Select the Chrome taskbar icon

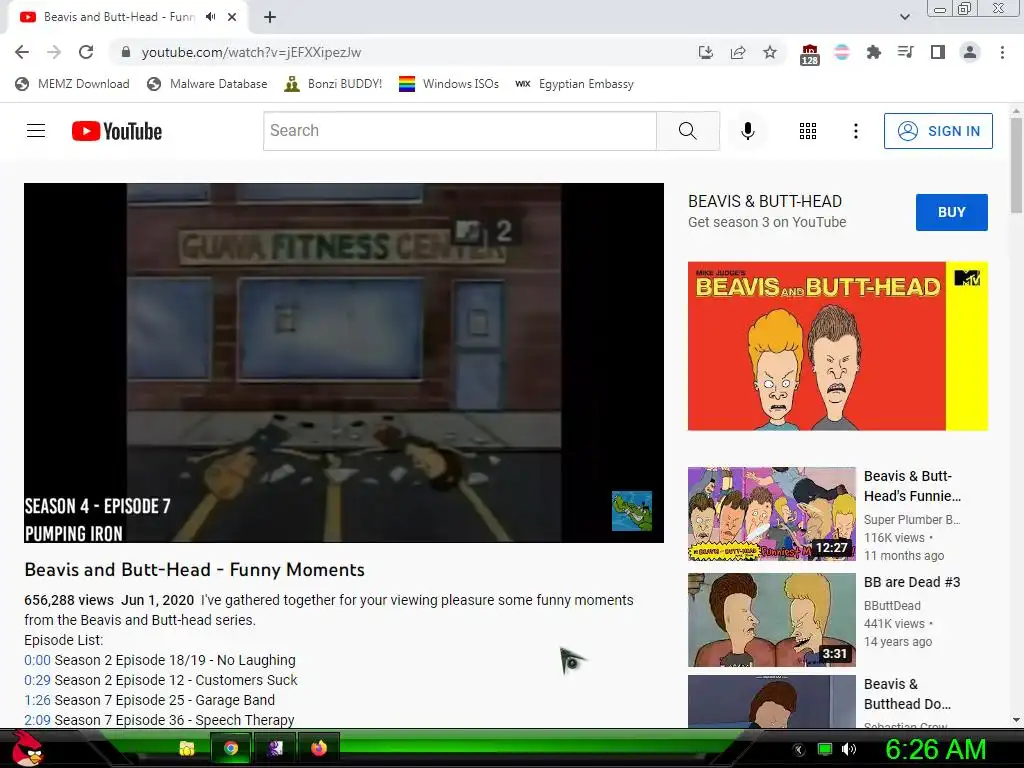231,748
